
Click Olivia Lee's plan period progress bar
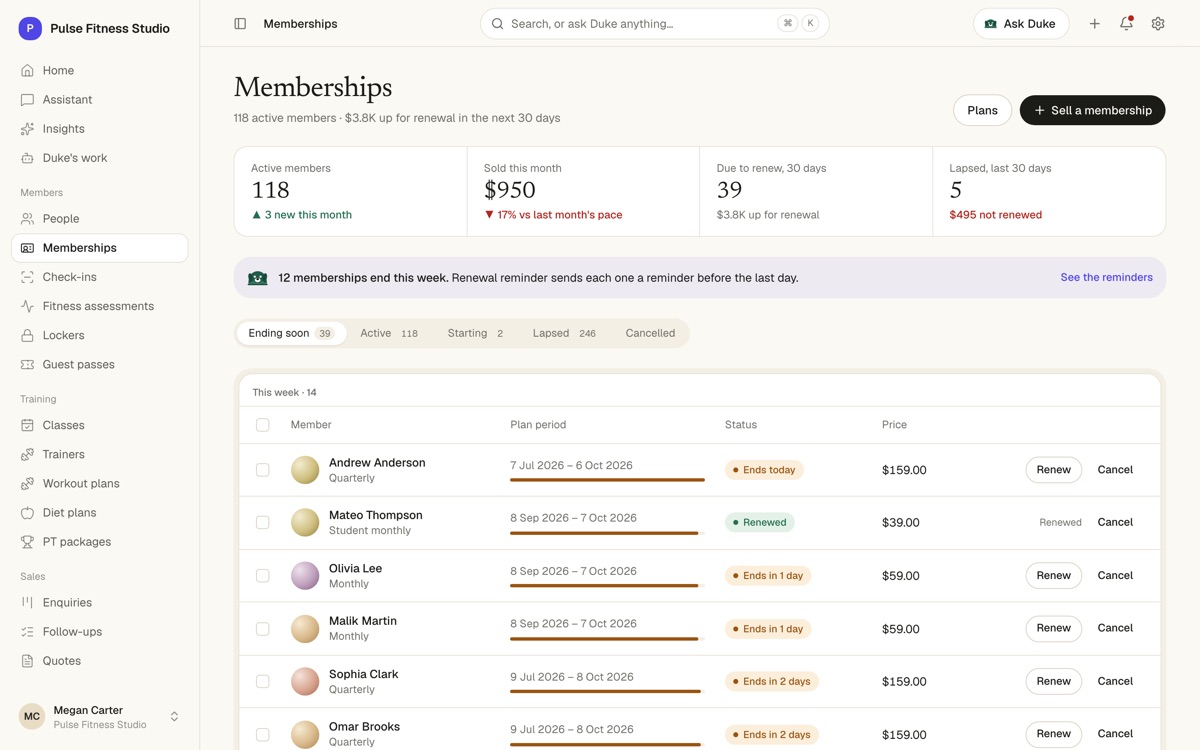607,586
